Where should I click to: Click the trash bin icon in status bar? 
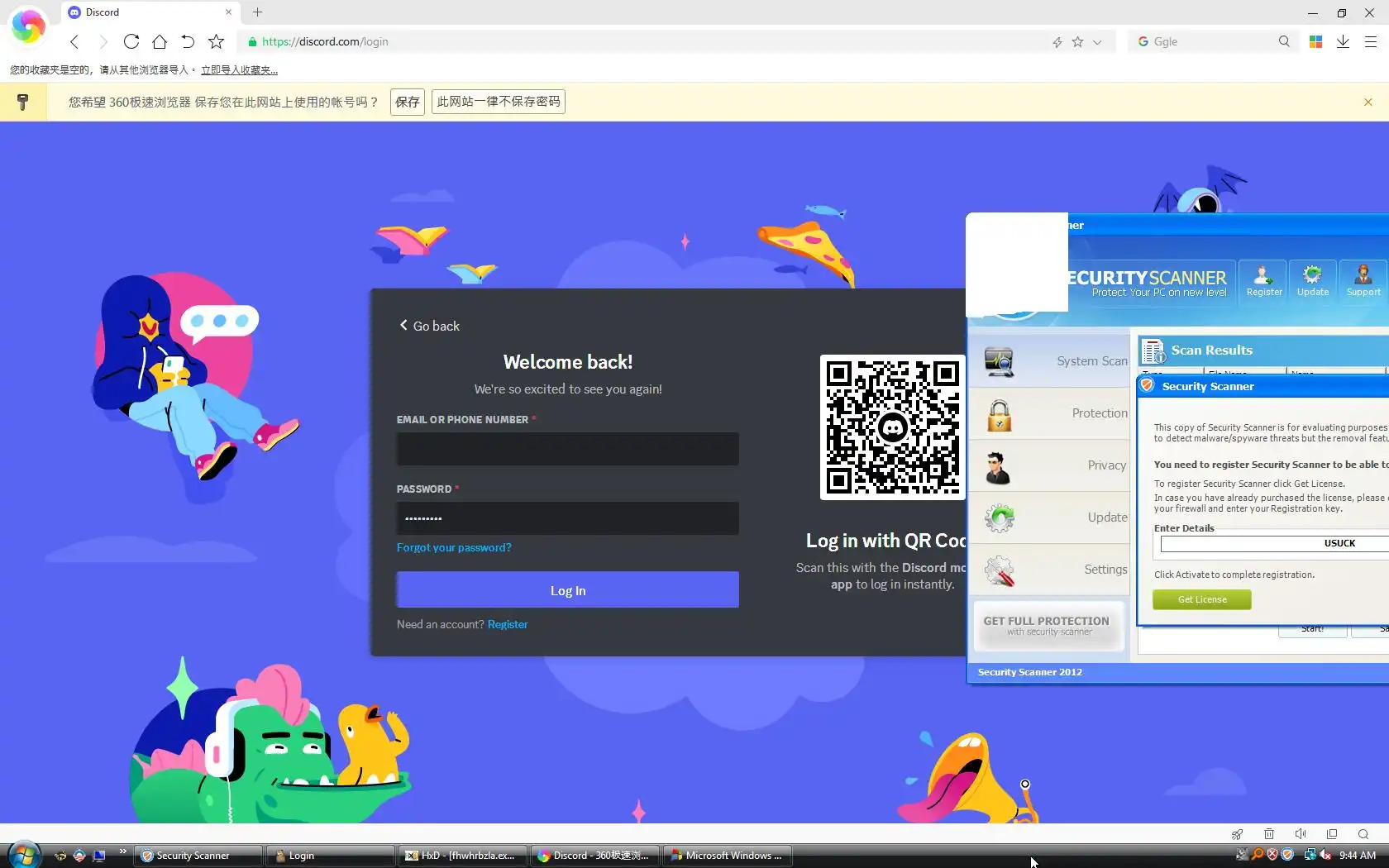point(1268,834)
